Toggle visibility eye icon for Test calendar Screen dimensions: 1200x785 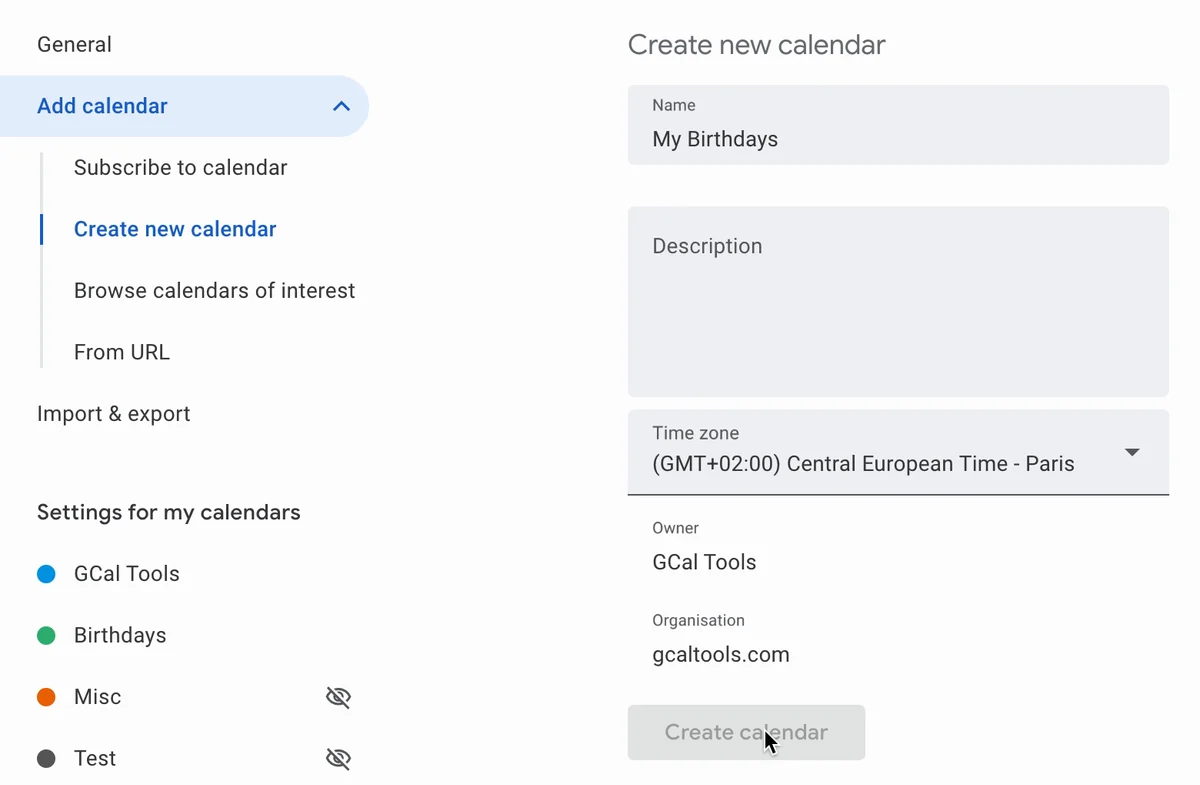click(339, 759)
